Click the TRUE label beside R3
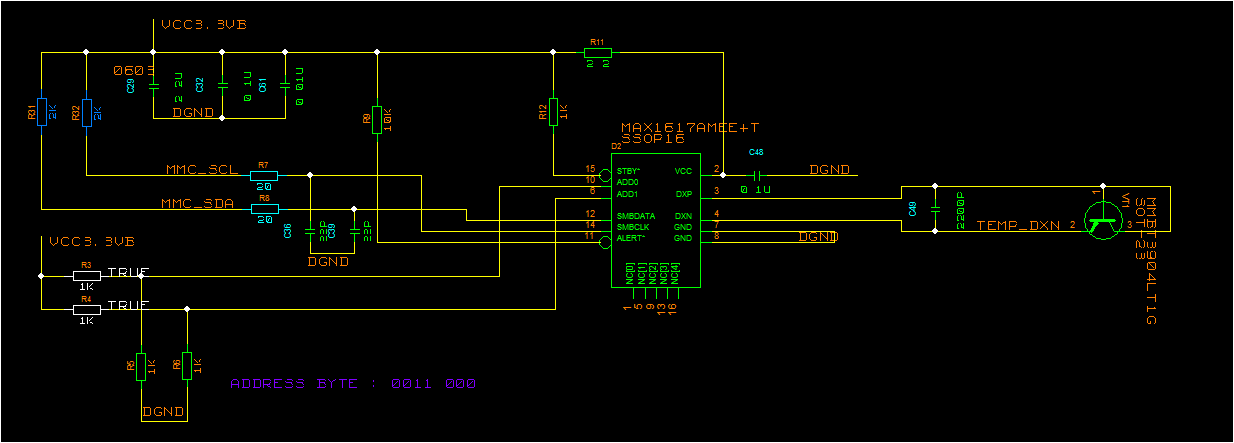The image size is (1234, 443). point(128,272)
